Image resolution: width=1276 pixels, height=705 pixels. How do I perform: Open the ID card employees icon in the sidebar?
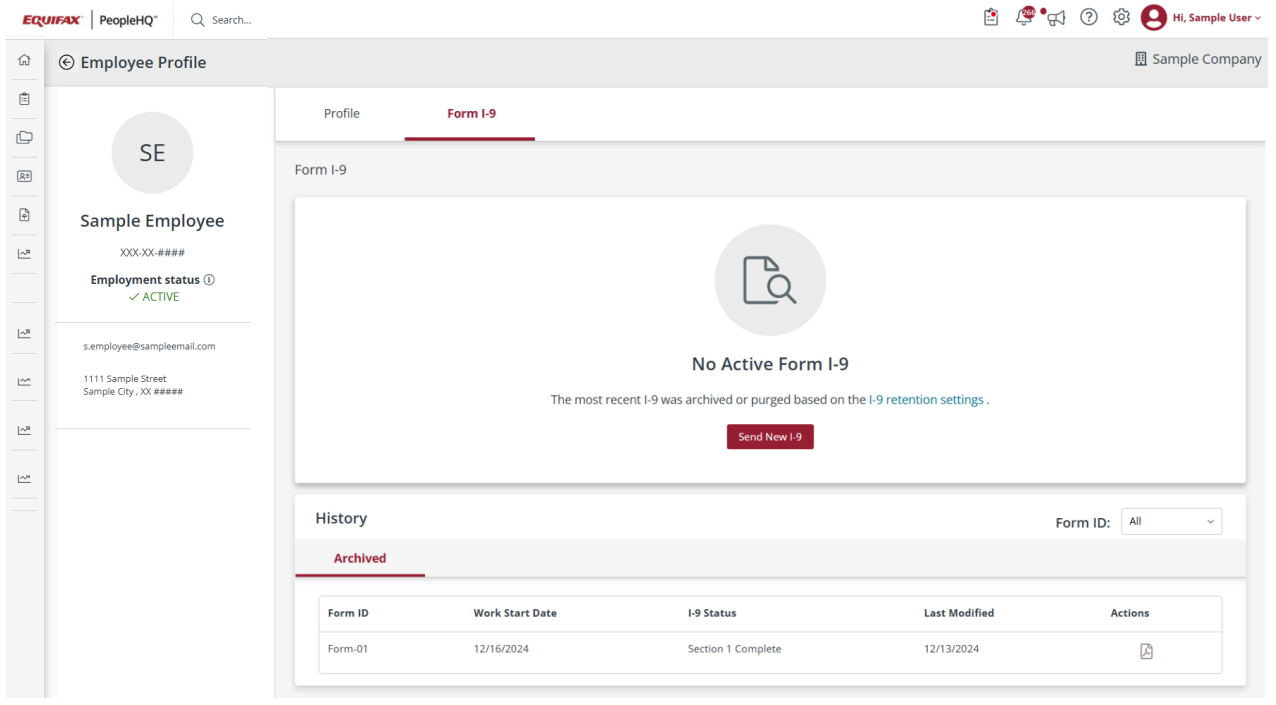(x=24, y=176)
